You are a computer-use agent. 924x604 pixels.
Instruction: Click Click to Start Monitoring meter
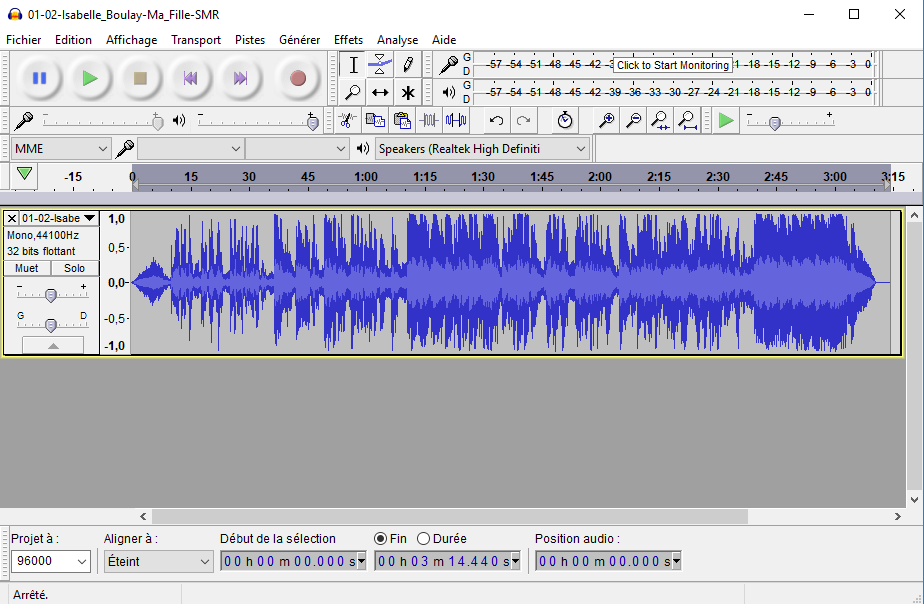click(x=673, y=65)
